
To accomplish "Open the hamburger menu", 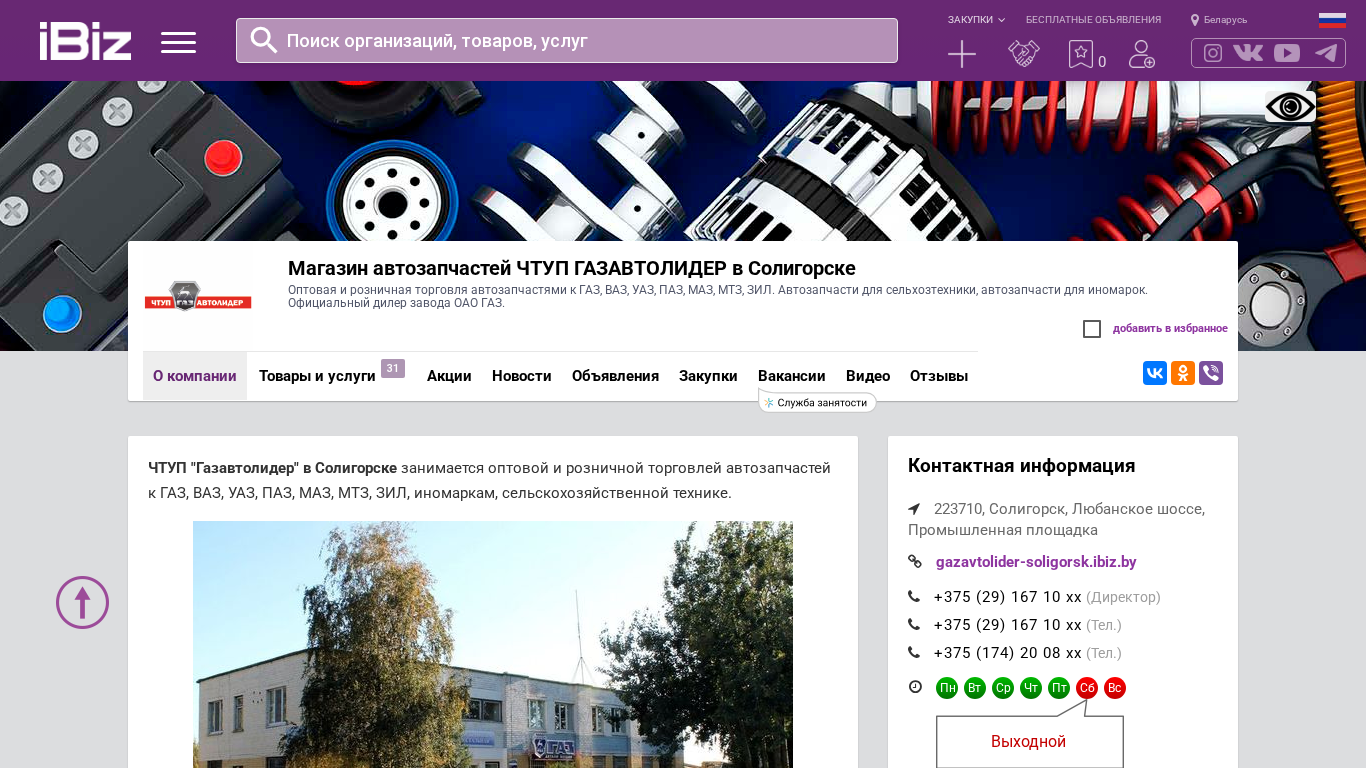I will [178, 42].
